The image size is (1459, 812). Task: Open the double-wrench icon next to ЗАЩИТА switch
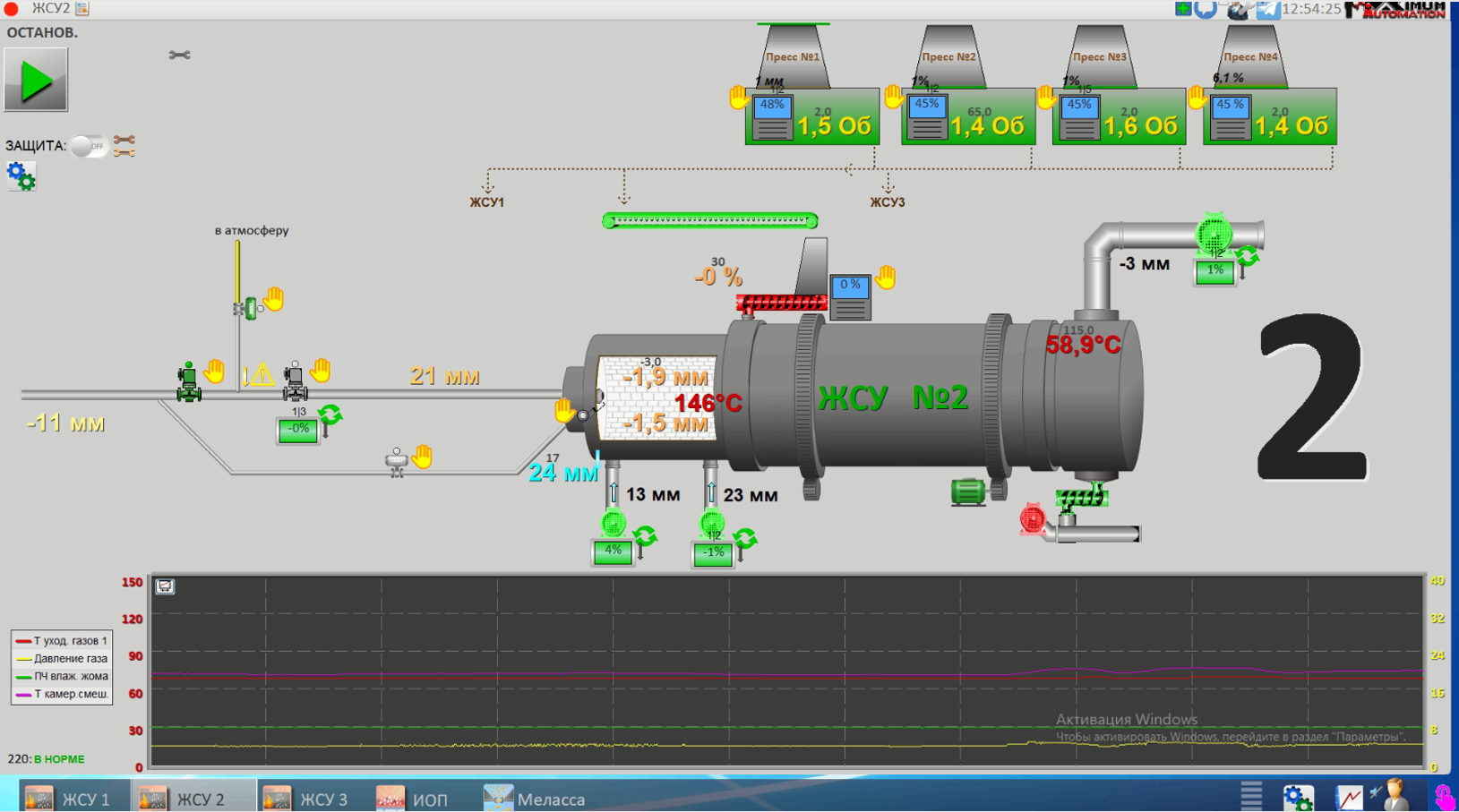[124, 146]
